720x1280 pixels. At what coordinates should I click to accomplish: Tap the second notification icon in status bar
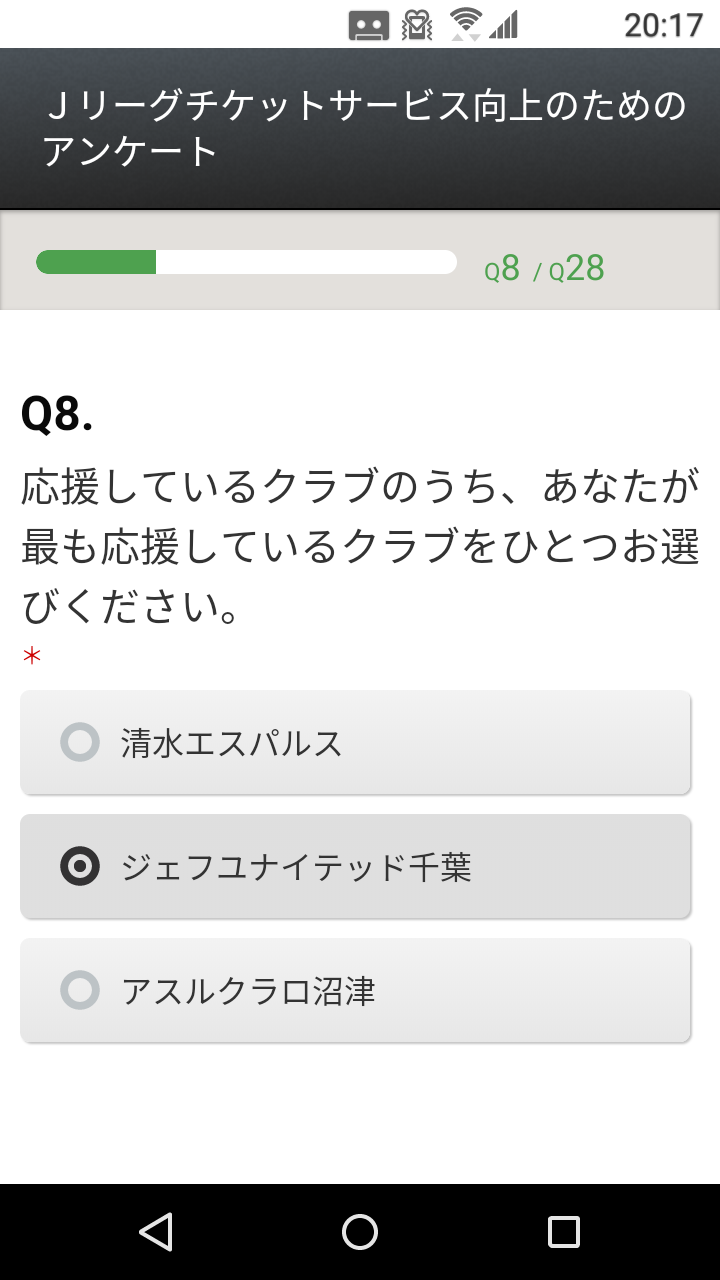coord(416,24)
